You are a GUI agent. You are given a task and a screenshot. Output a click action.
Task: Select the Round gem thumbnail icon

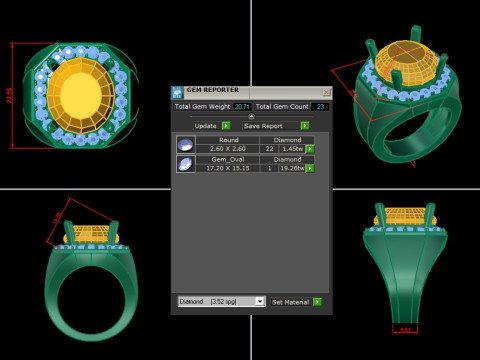pos(186,145)
